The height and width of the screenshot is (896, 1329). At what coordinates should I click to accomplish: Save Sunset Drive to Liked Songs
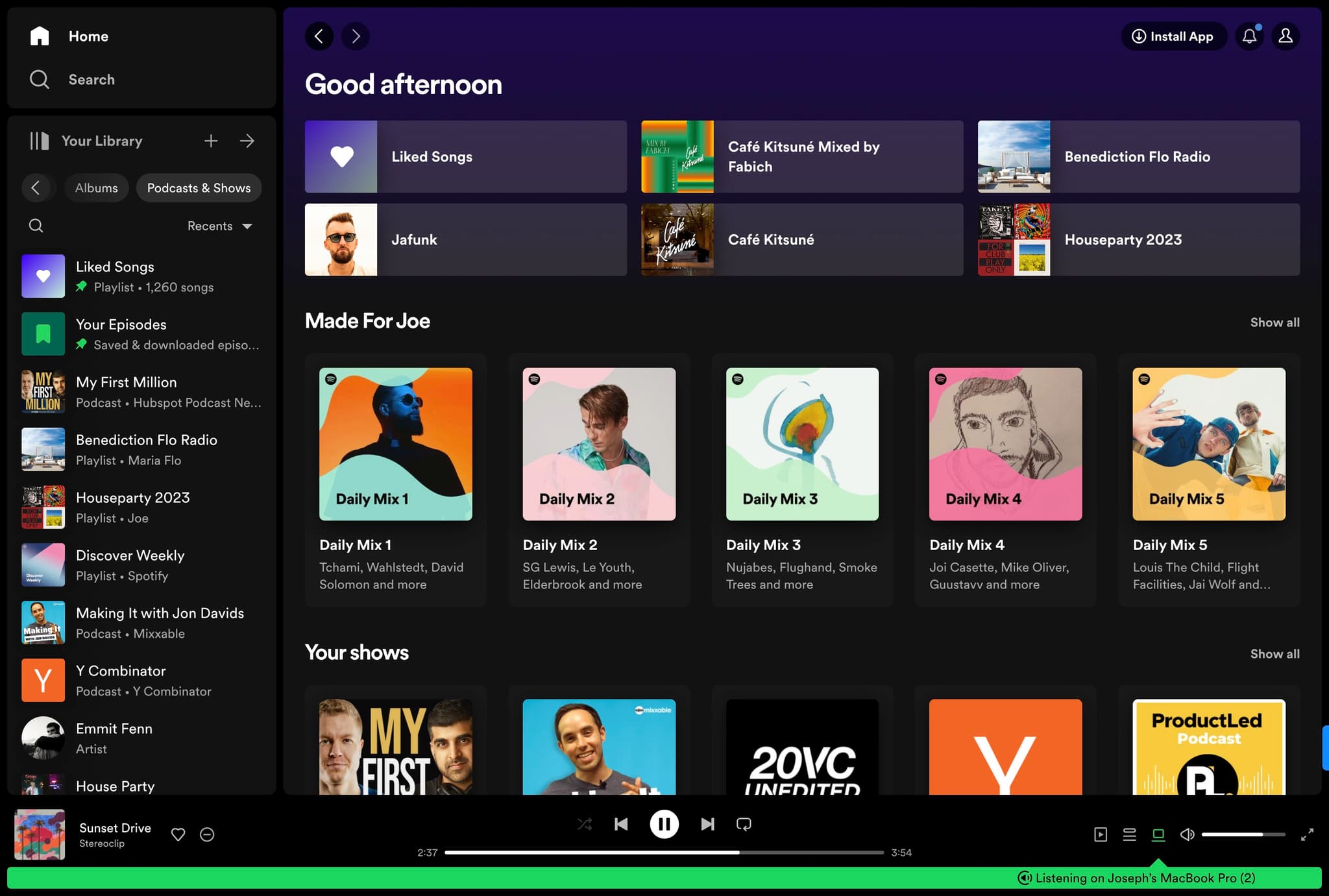[178, 834]
